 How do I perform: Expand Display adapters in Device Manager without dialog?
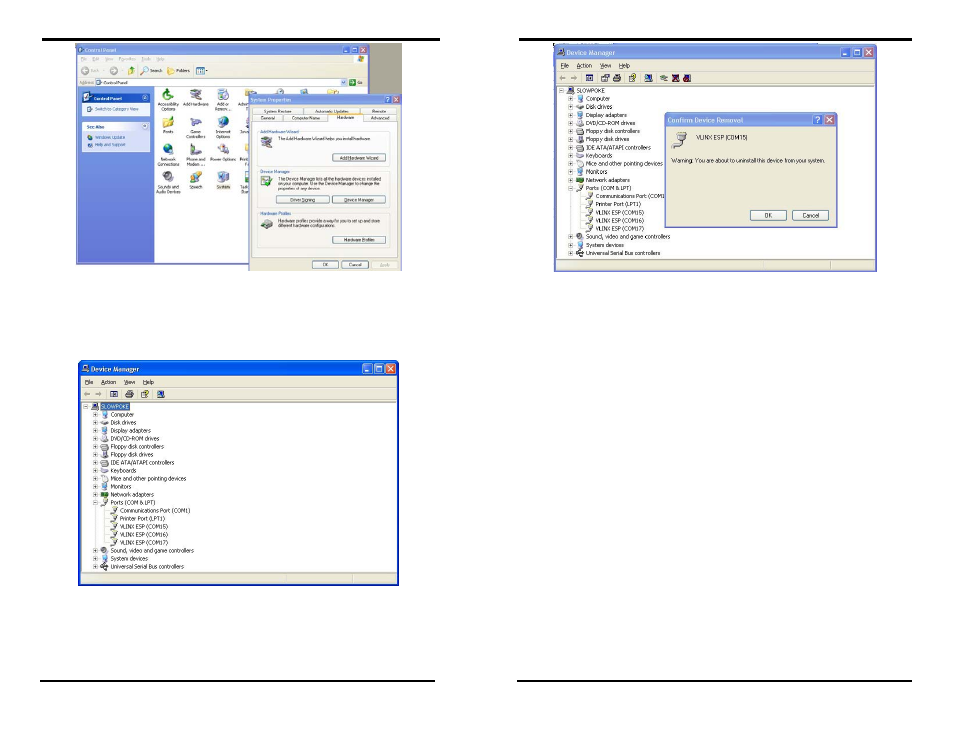click(x=96, y=430)
